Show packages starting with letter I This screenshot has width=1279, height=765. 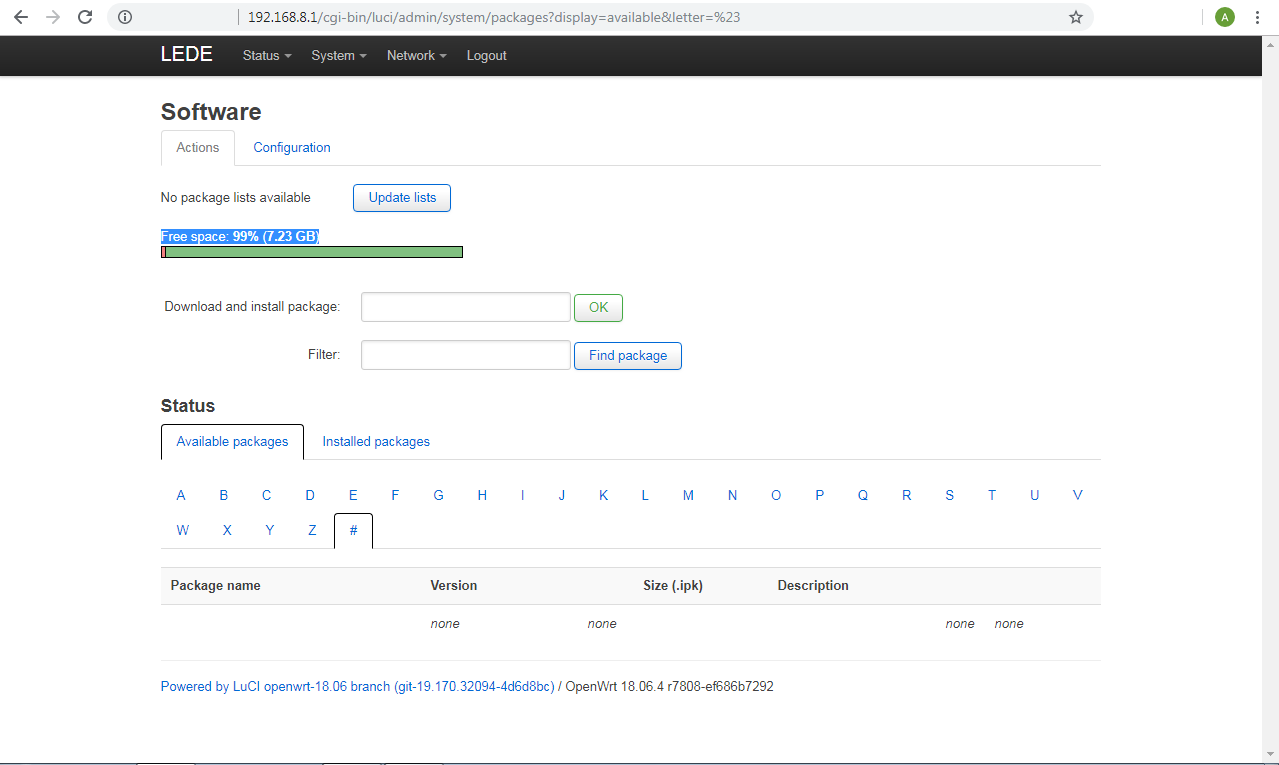tap(522, 496)
